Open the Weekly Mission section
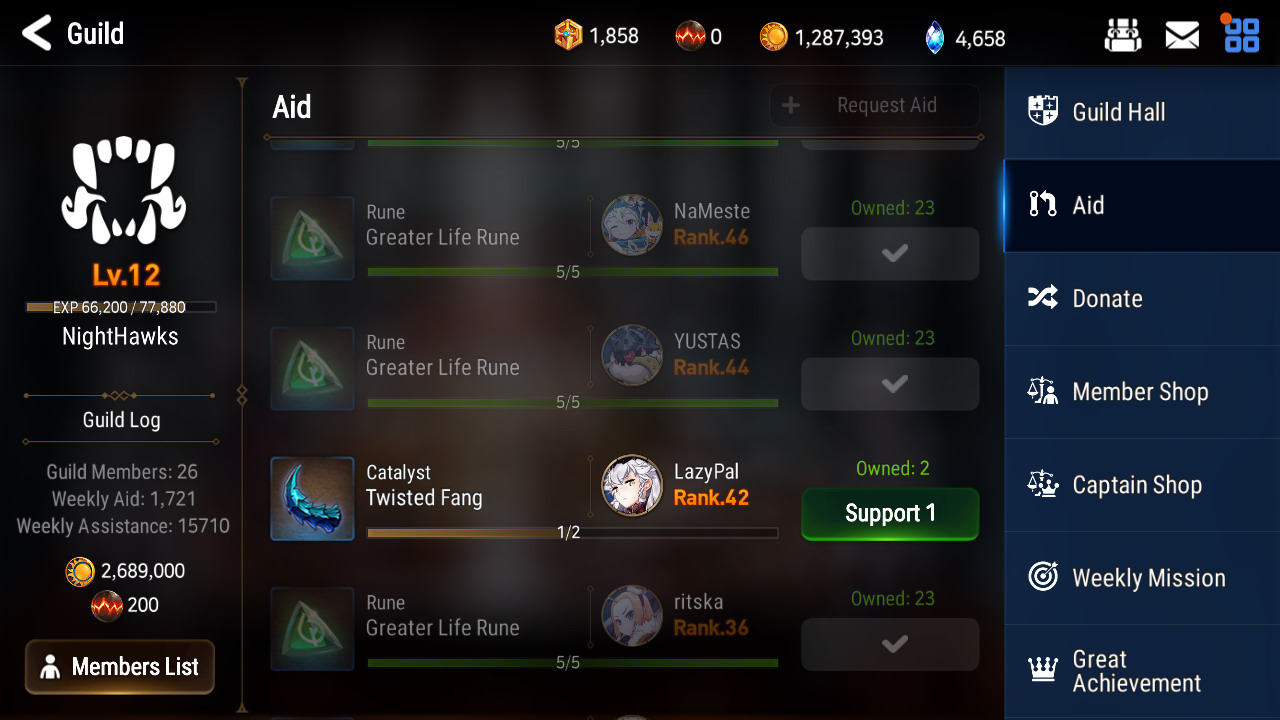The image size is (1280, 720). click(x=1142, y=578)
